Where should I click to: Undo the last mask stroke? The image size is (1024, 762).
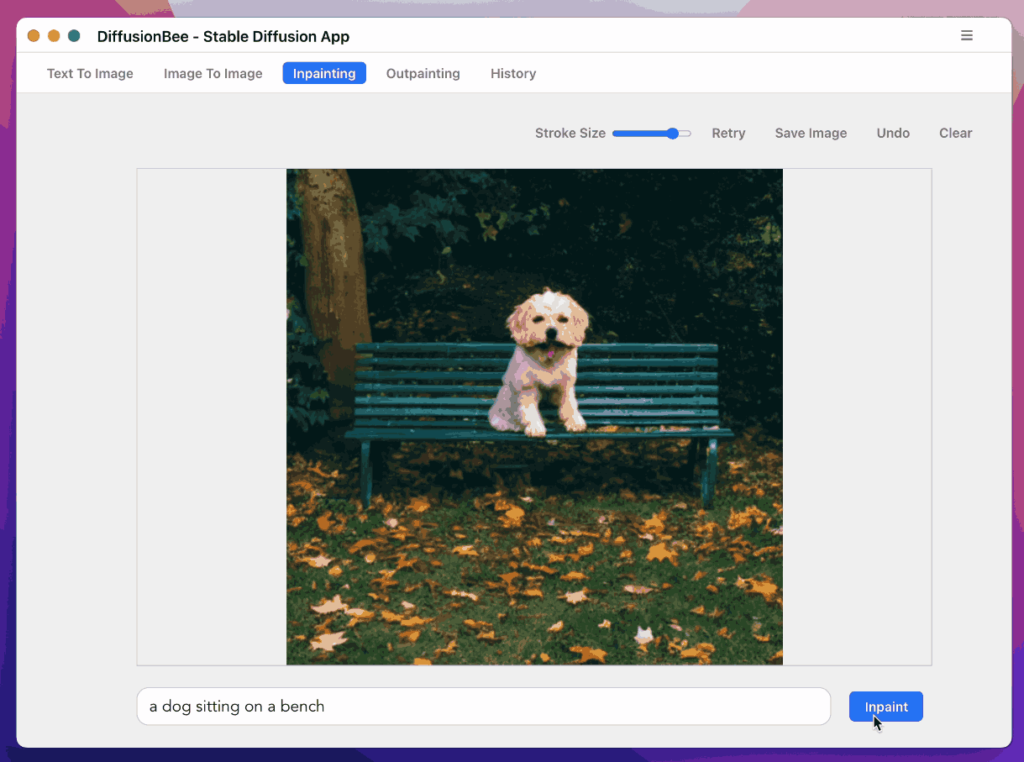click(x=892, y=132)
